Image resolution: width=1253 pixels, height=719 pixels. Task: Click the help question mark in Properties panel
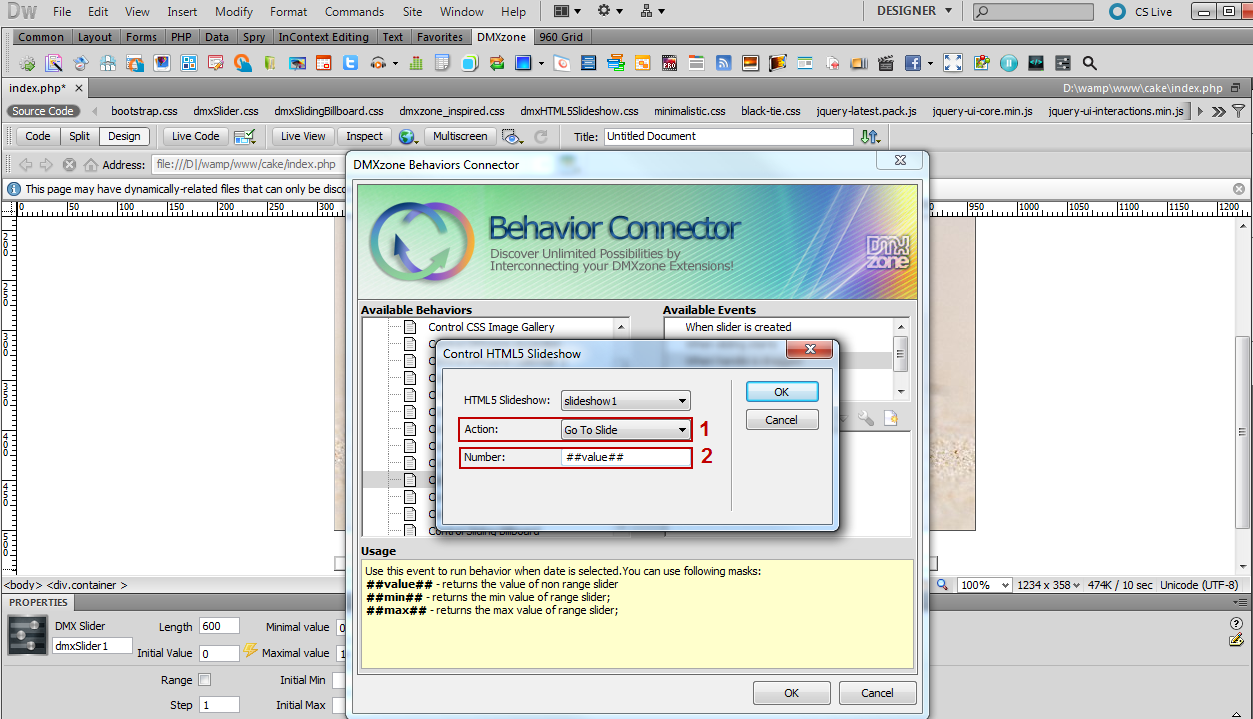click(1236, 623)
